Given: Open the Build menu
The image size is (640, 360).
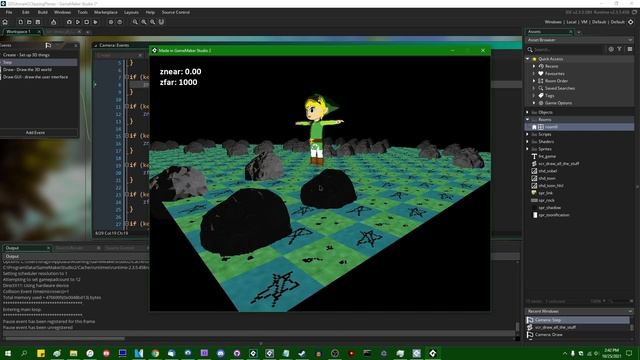Looking at the screenshot, I should 42,12.
